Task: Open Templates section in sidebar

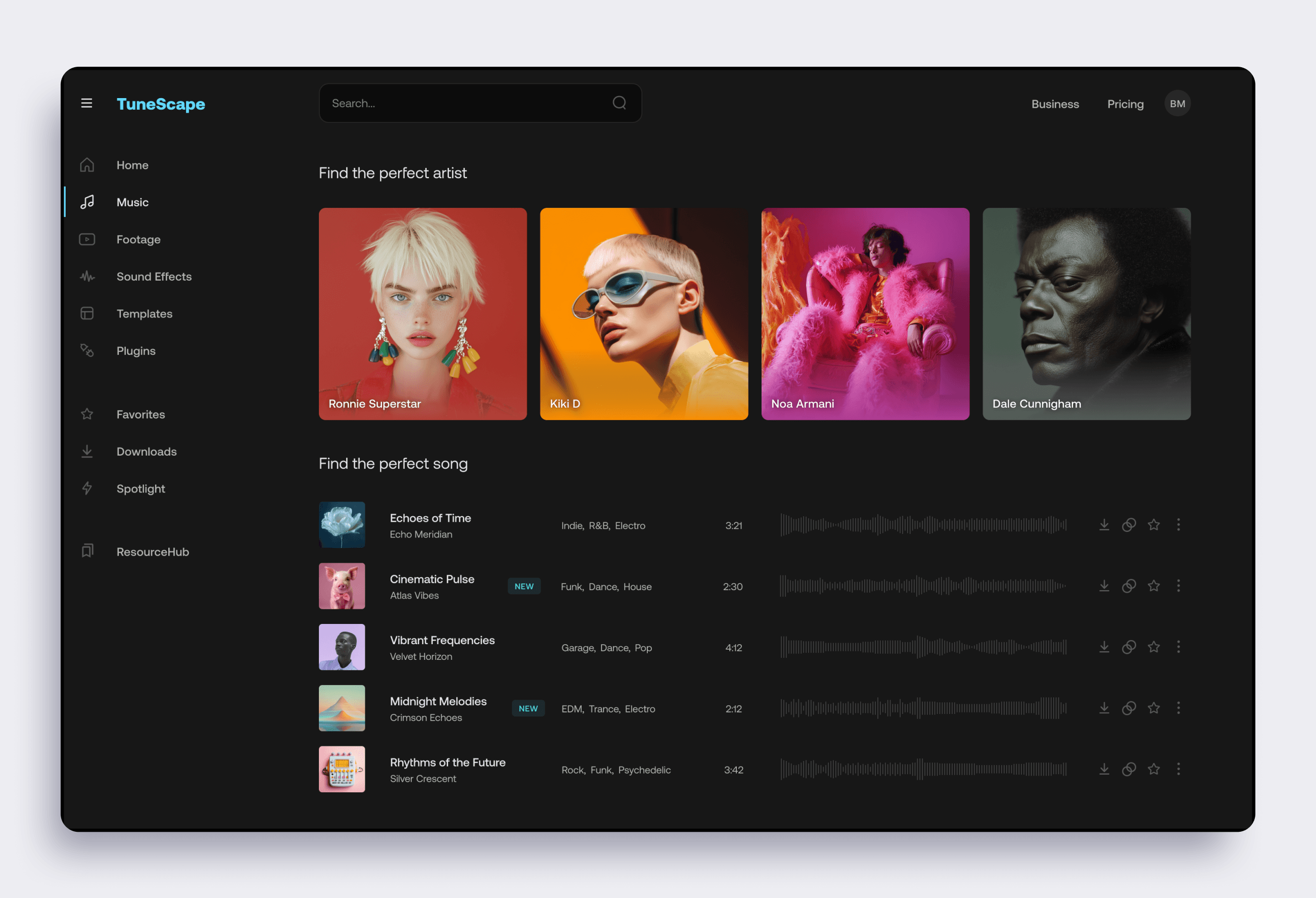Action: tap(144, 314)
